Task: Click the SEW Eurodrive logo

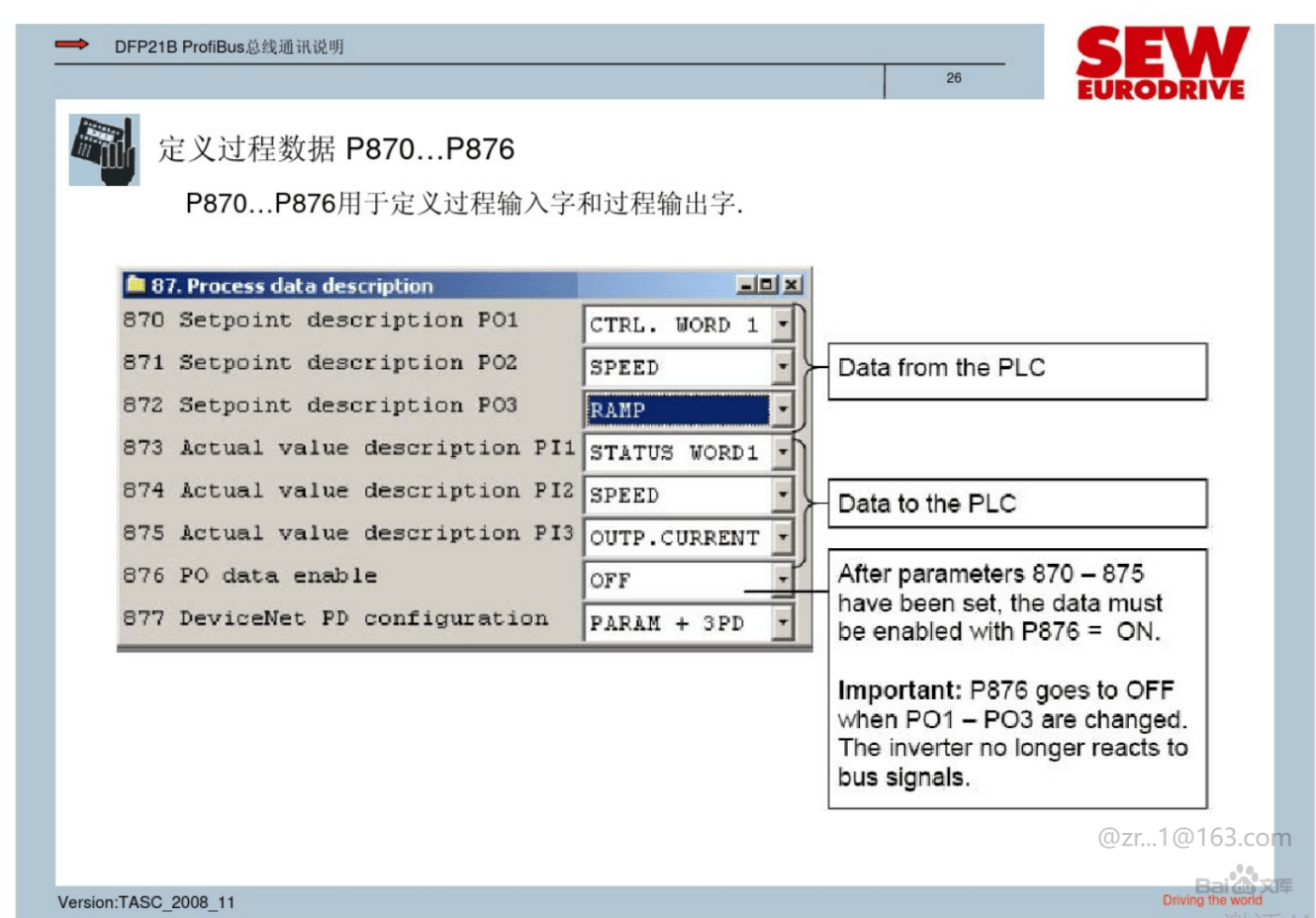Action: pos(1161,62)
